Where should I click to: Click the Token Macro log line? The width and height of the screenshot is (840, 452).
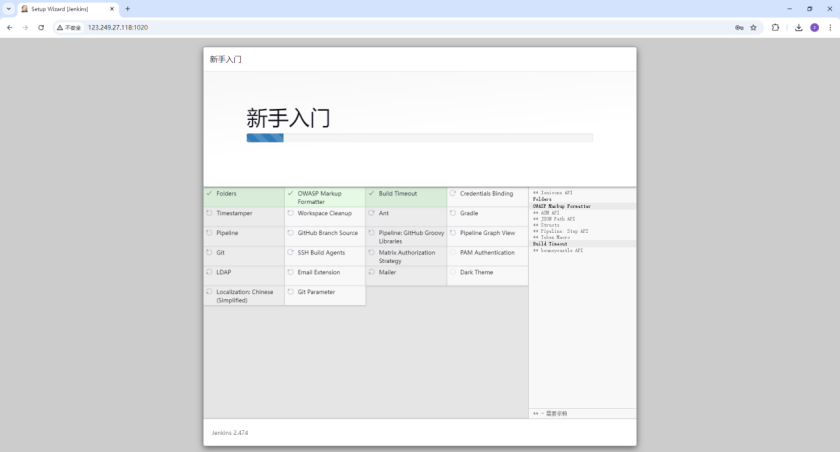coord(551,237)
